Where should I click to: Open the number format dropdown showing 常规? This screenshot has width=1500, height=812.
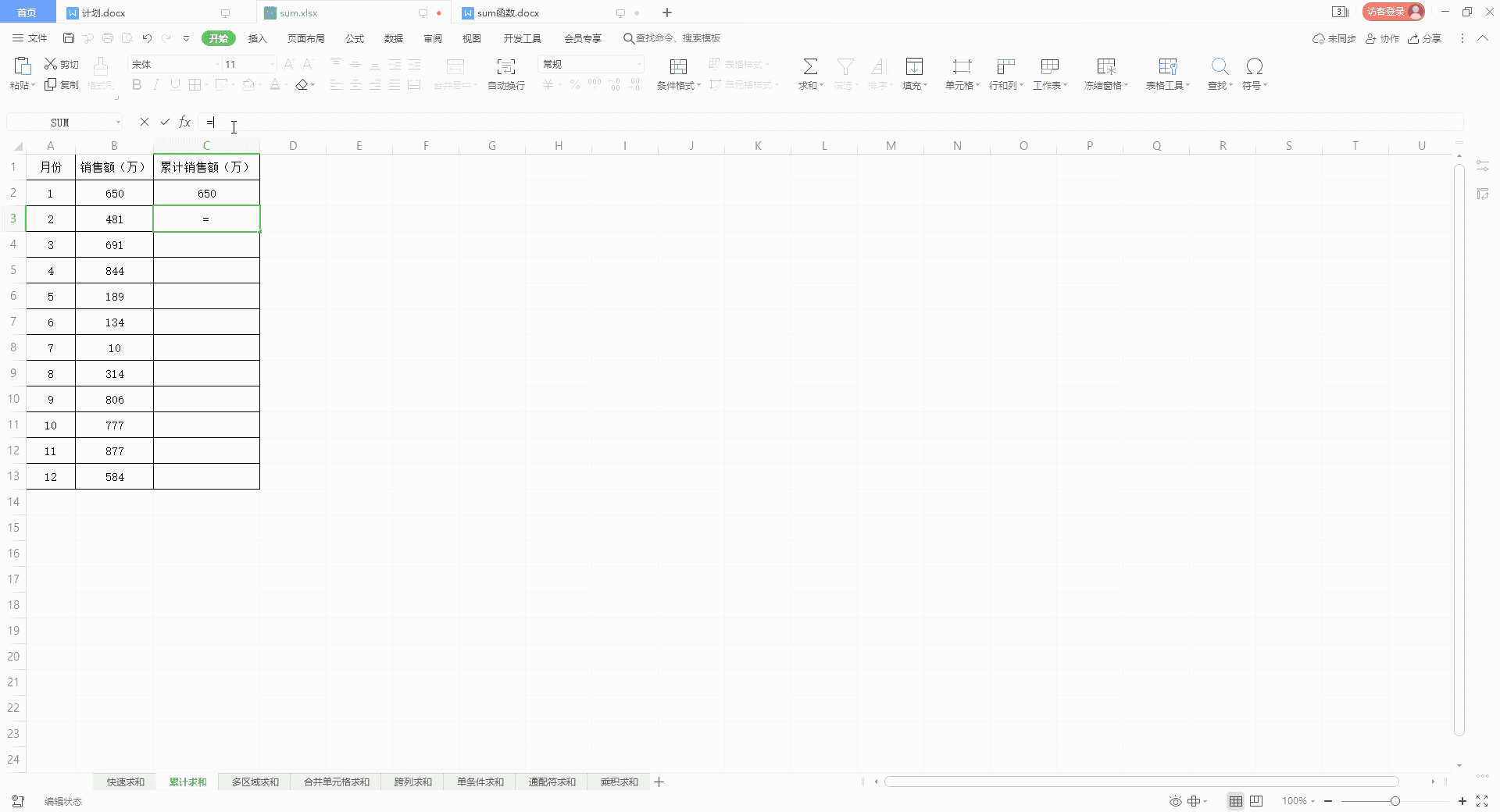(x=639, y=64)
